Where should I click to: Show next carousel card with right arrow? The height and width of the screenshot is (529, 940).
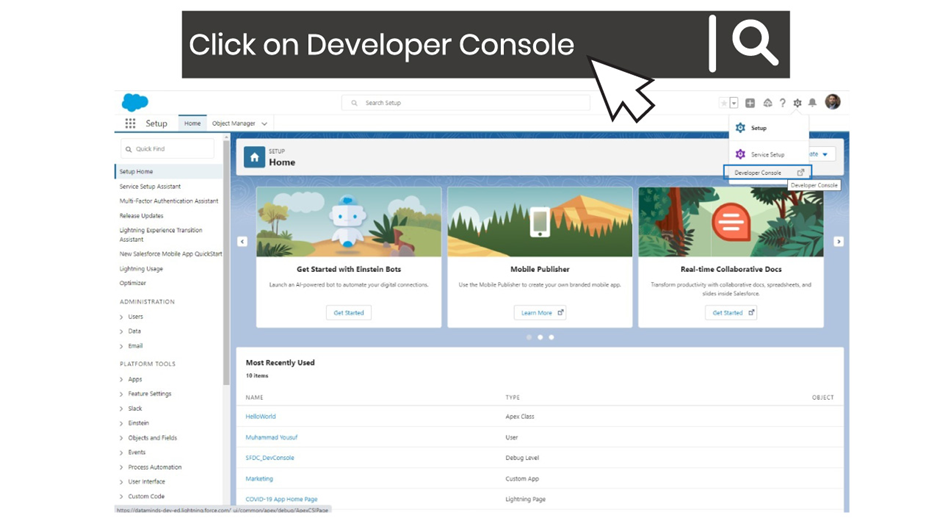tap(839, 241)
